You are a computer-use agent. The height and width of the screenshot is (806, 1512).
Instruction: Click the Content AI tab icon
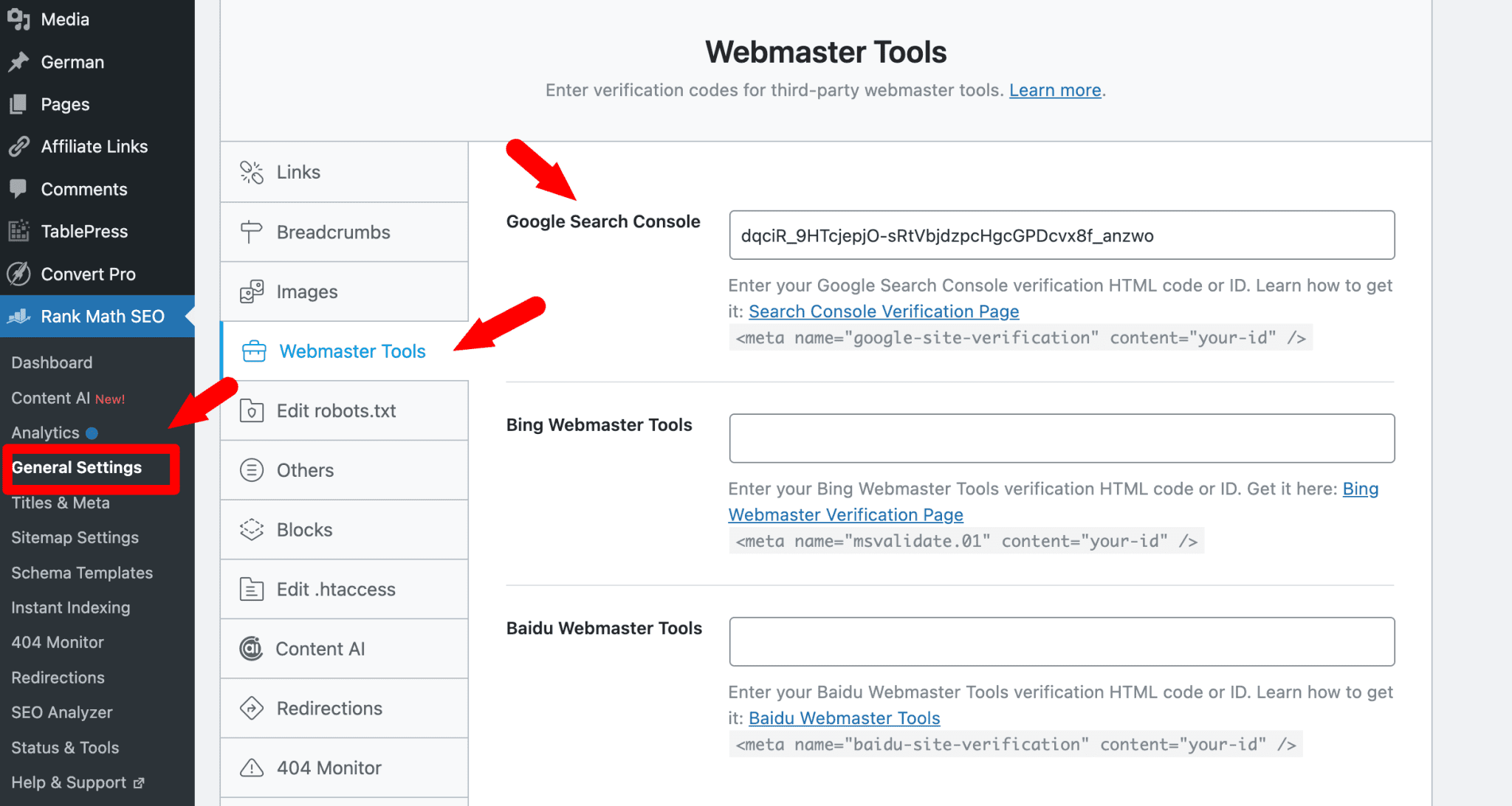pos(252,649)
